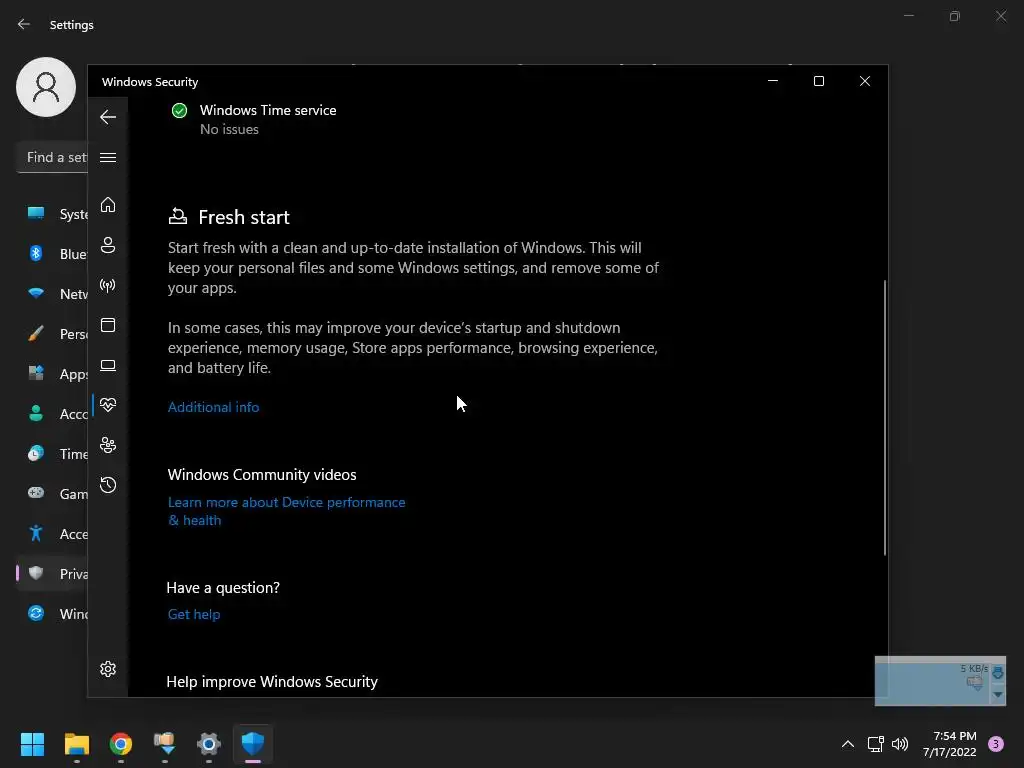The width and height of the screenshot is (1024, 768).
Task: Maximize the Windows Security window
Action: pyautogui.click(x=819, y=81)
